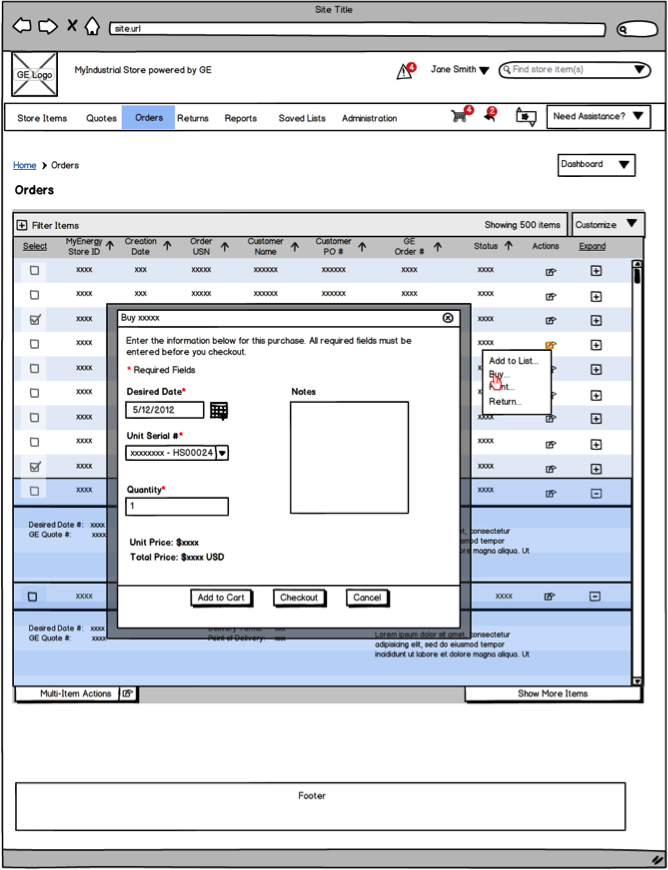Screen dimensions: 668x870
Task: Click the action icon in the first table row
Action: point(550,272)
